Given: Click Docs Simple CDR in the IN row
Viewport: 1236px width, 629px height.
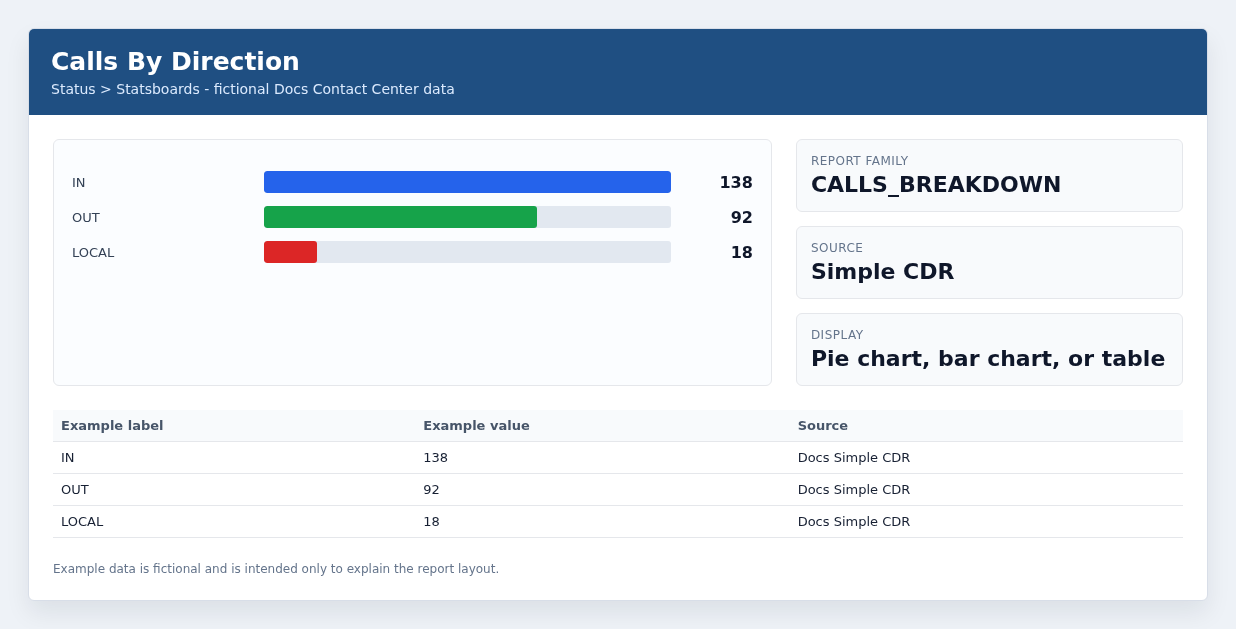Looking at the screenshot, I should coord(854,457).
